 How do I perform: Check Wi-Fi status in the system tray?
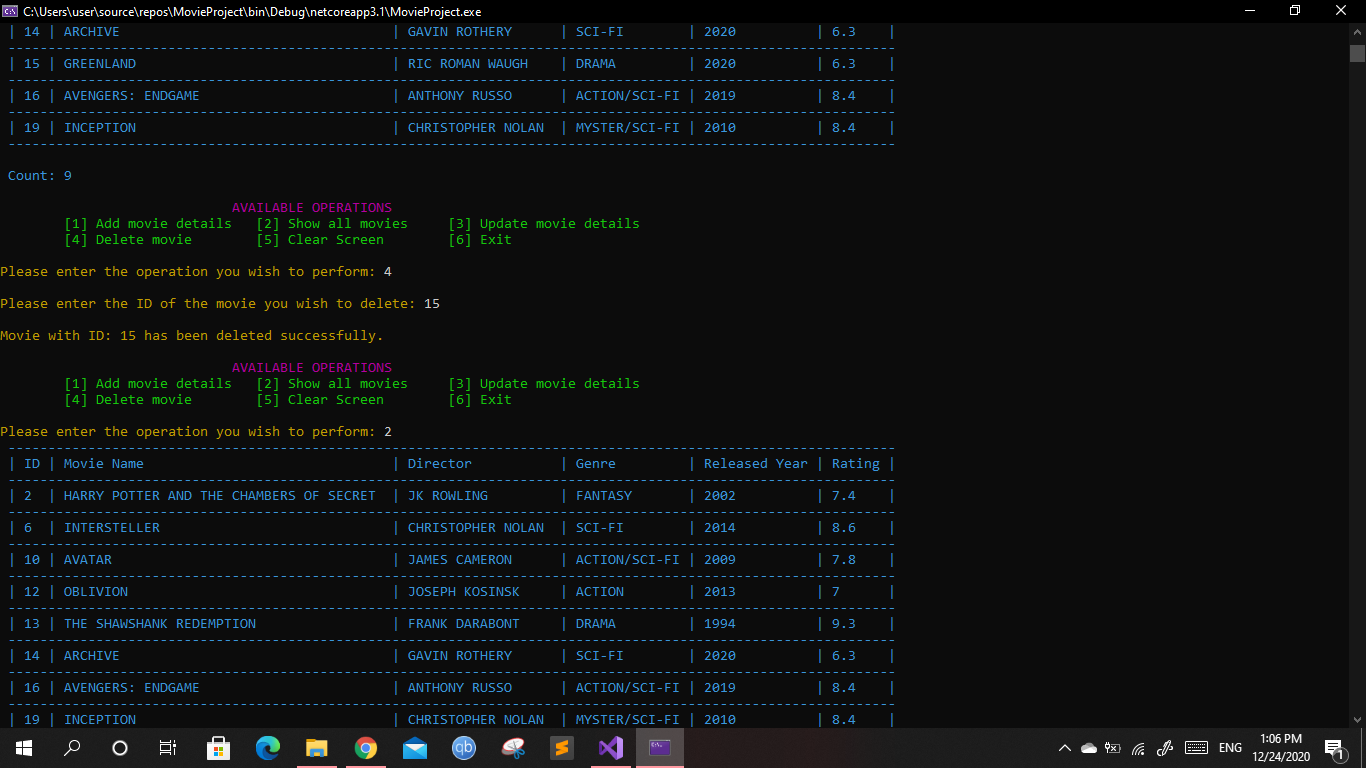click(1137, 747)
